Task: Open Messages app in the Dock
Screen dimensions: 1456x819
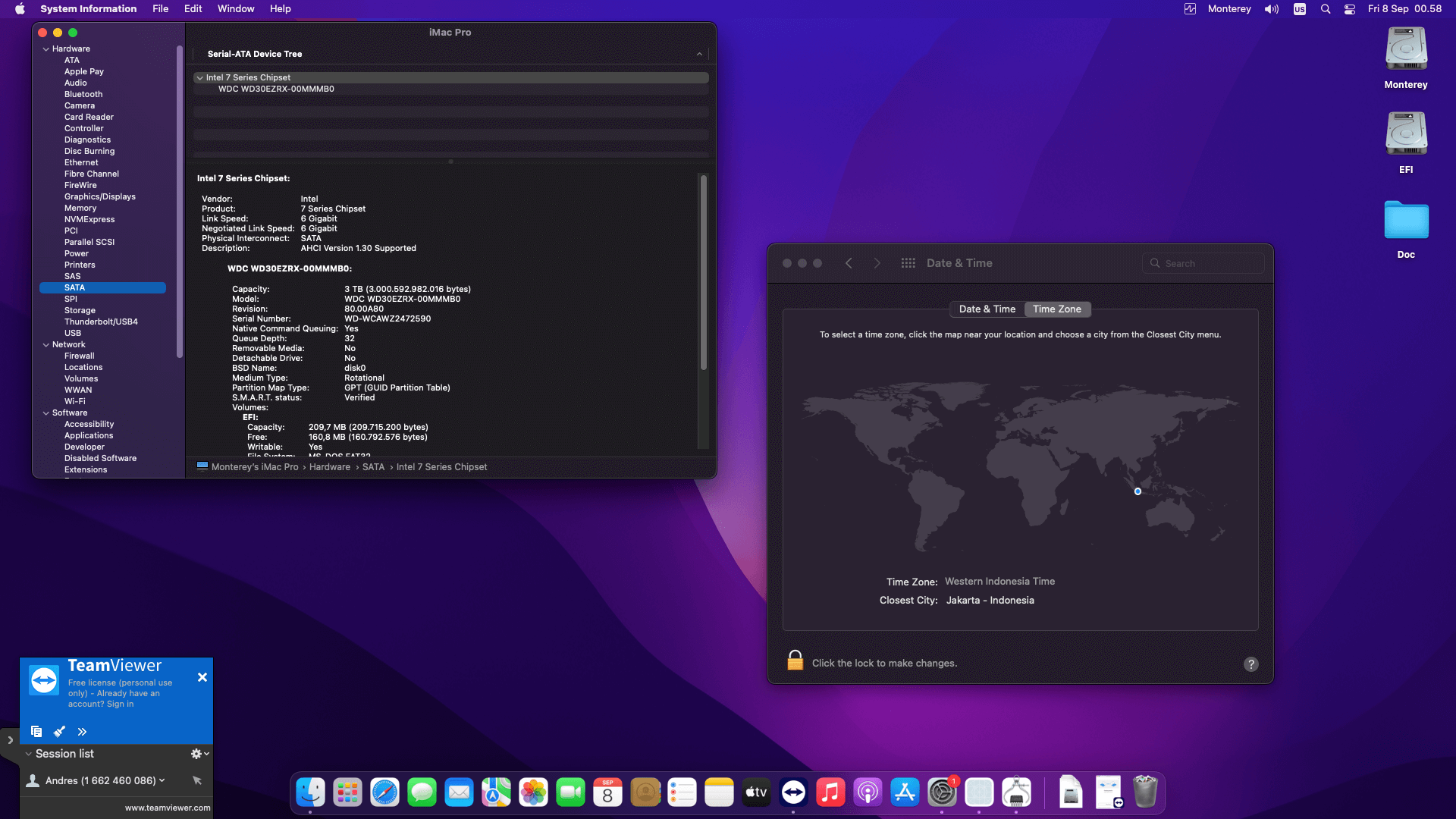Action: point(422,792)
